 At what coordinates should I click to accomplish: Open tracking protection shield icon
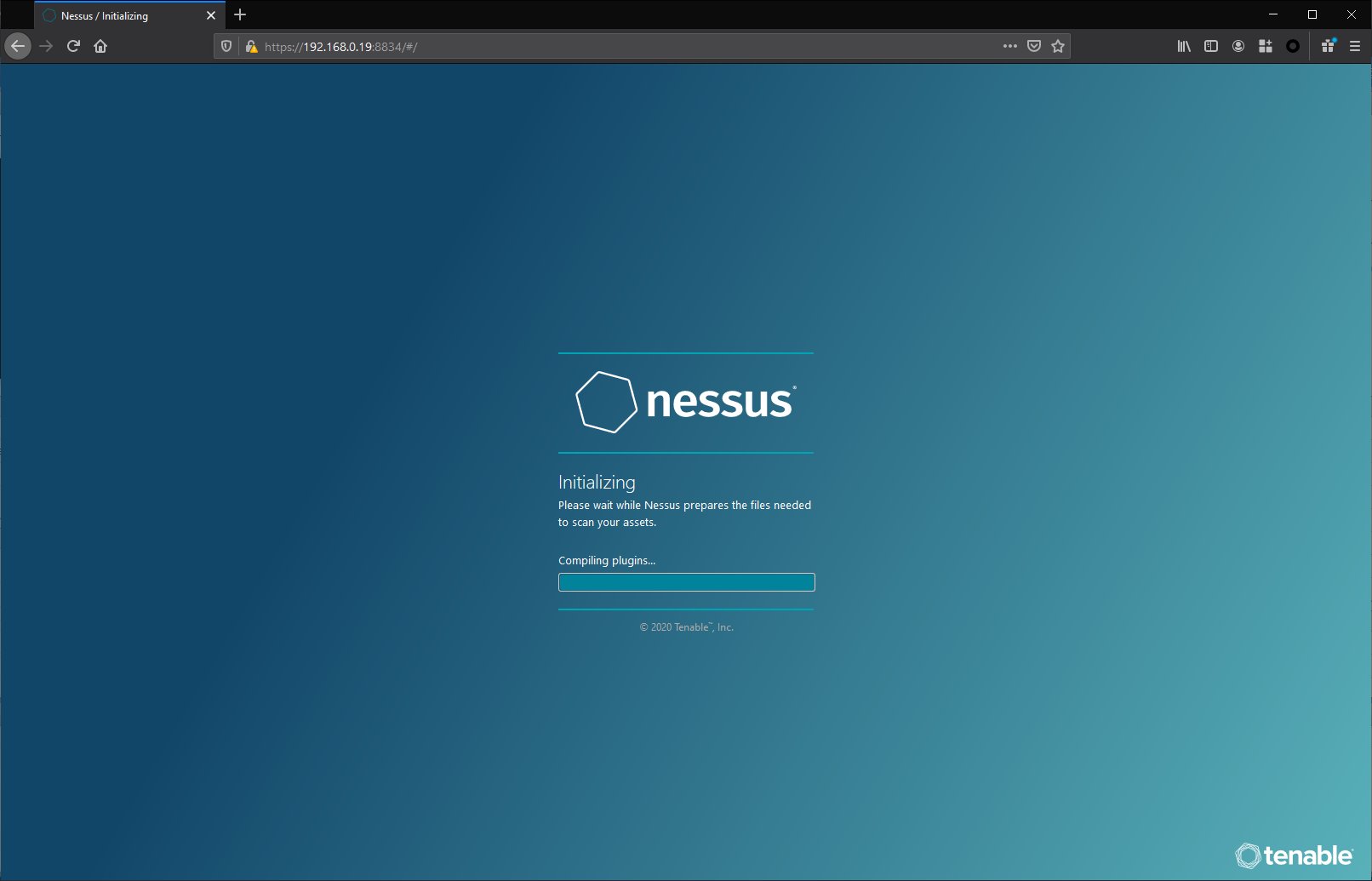(x=226, y=47)
